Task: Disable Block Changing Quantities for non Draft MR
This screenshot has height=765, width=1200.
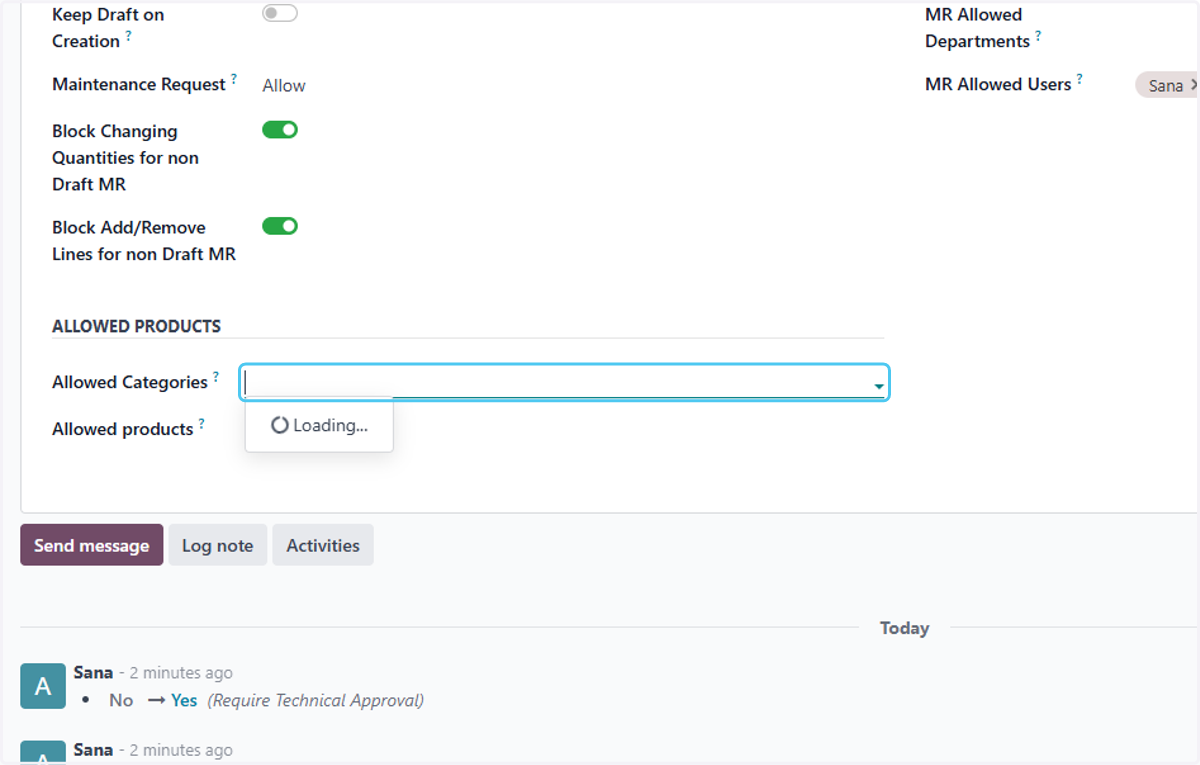Action: 280,130
